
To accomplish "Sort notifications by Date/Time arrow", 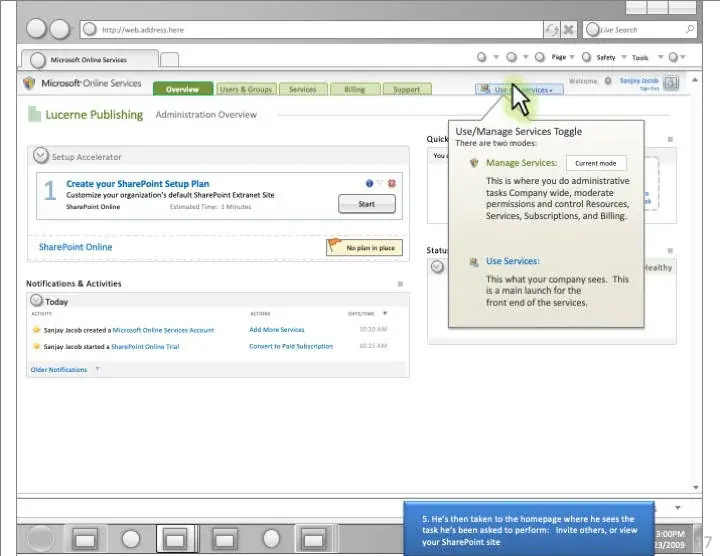I will 385,314.
